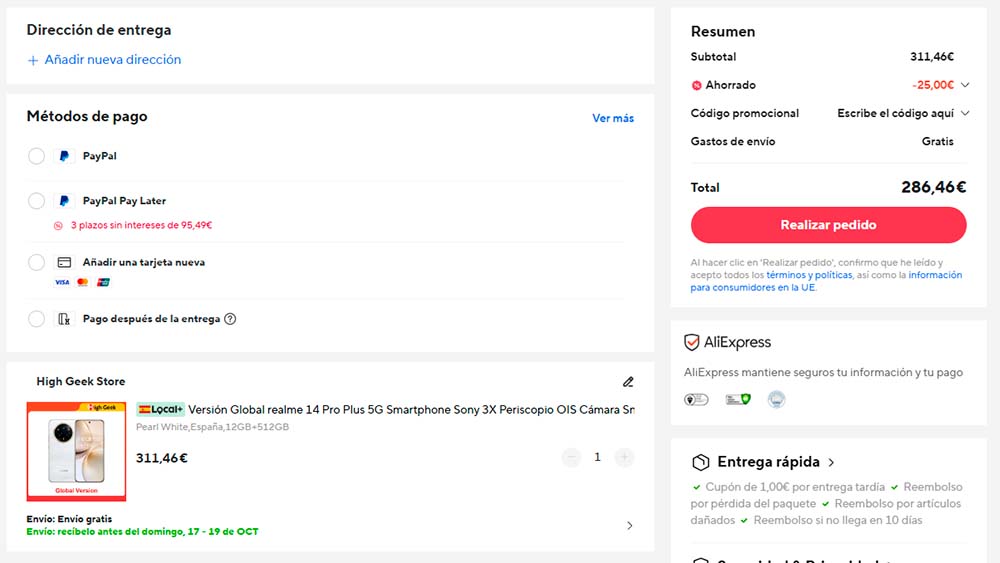Screen dimensions: 1000x563
Task: Click the edit pencil icon in High Geek Store
Action: point(628,381)
